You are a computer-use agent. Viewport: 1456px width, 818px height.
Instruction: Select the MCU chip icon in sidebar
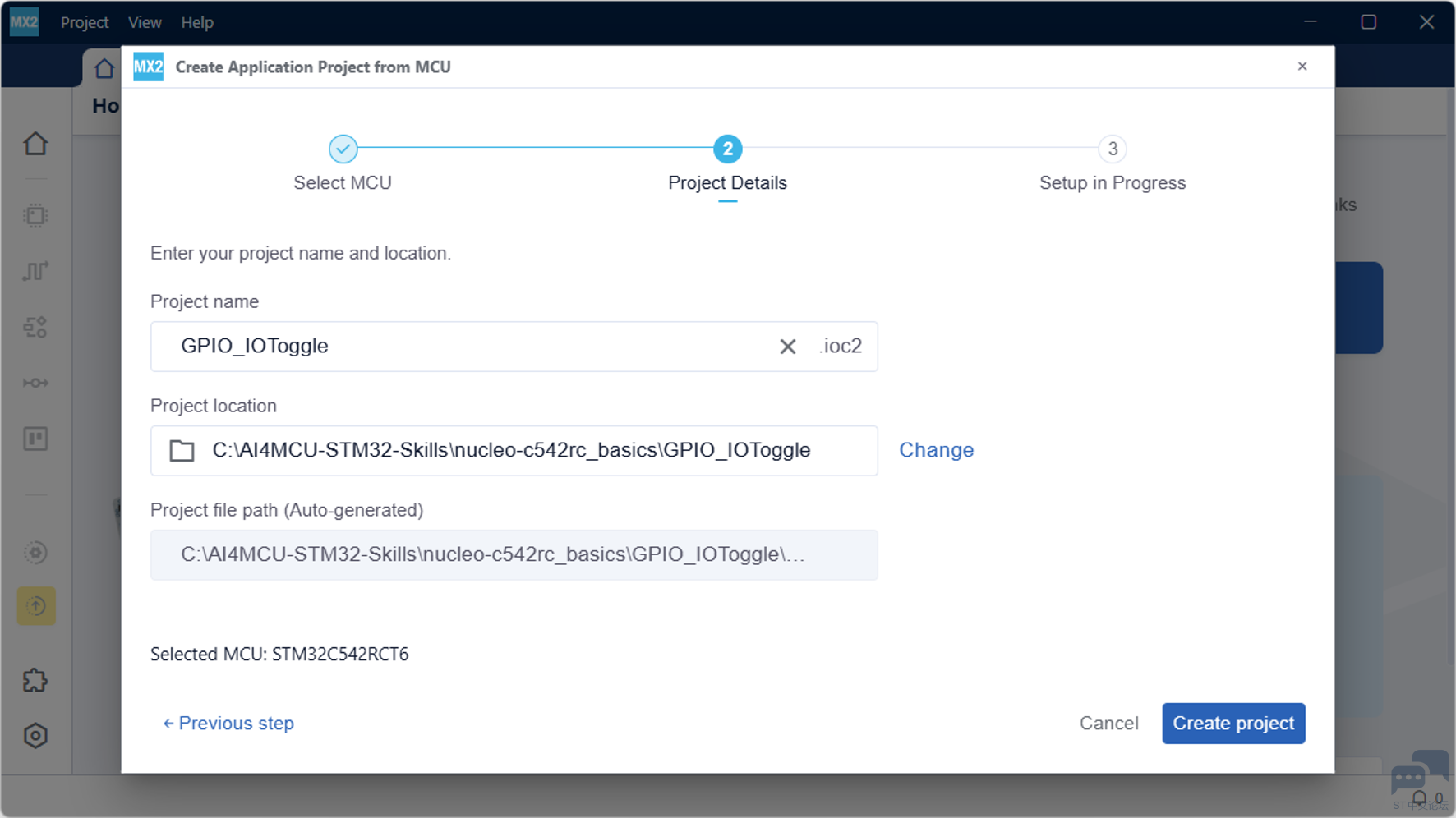35,215
